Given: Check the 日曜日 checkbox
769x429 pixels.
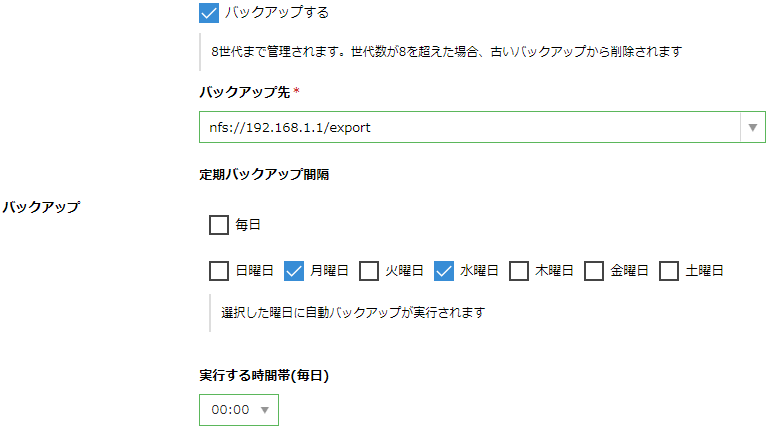Looking at the screenshot, I should pyautogui.click(x=219, y=270).
